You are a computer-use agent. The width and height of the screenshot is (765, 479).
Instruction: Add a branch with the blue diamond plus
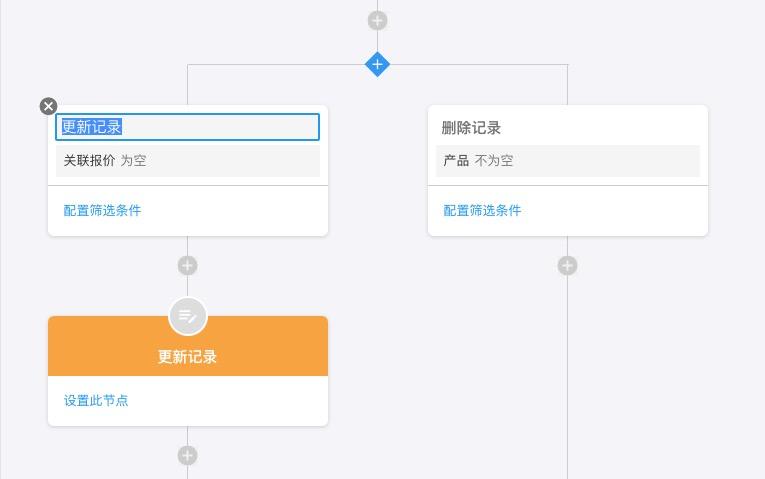coord(377,65)
